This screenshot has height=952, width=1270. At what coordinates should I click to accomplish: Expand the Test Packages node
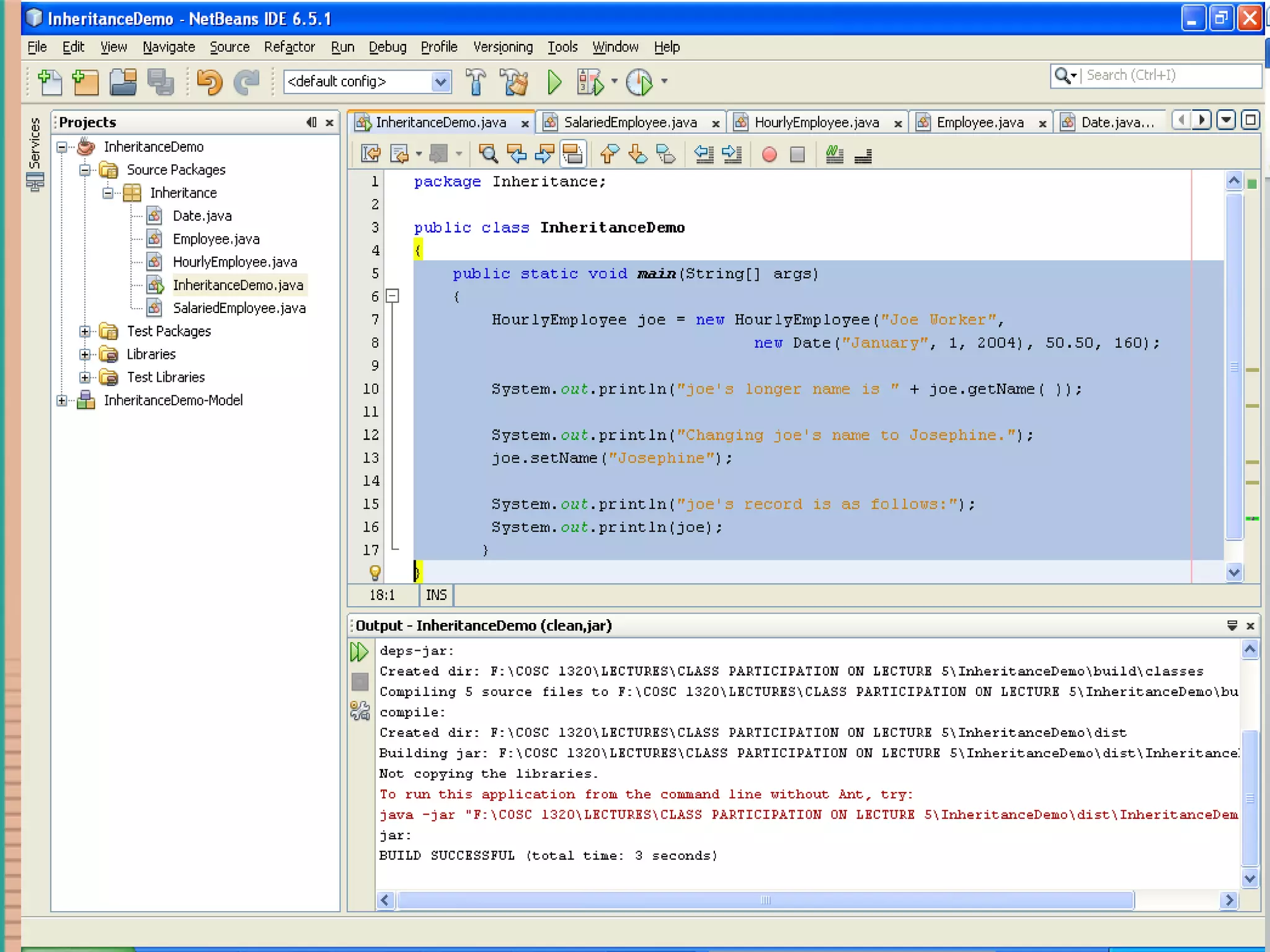pyautogui.click(x=85, y=332)
